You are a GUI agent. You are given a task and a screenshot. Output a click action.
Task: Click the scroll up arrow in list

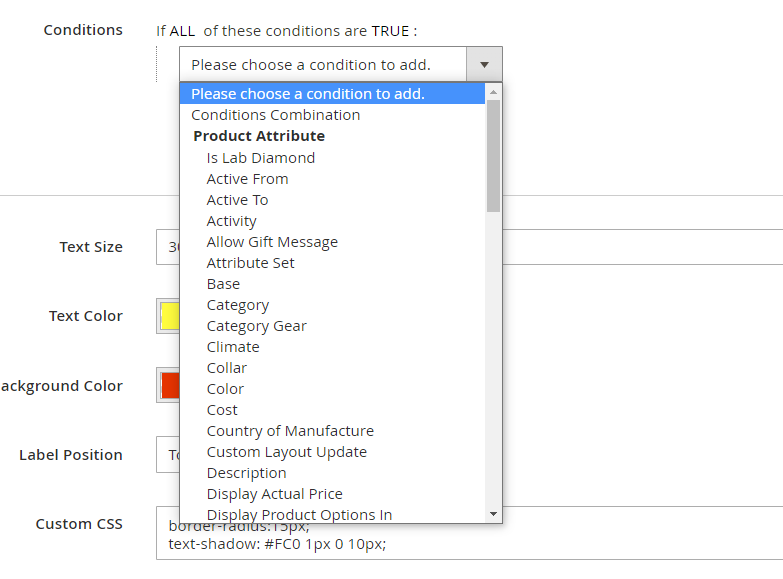coord(493,92)
